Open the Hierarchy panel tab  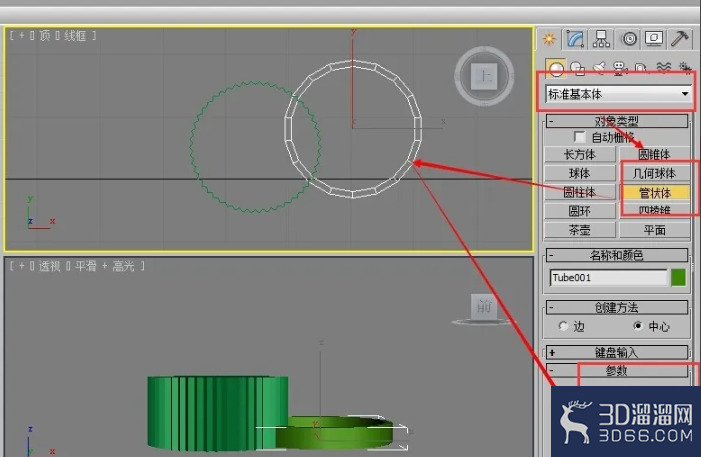point(601,39)
